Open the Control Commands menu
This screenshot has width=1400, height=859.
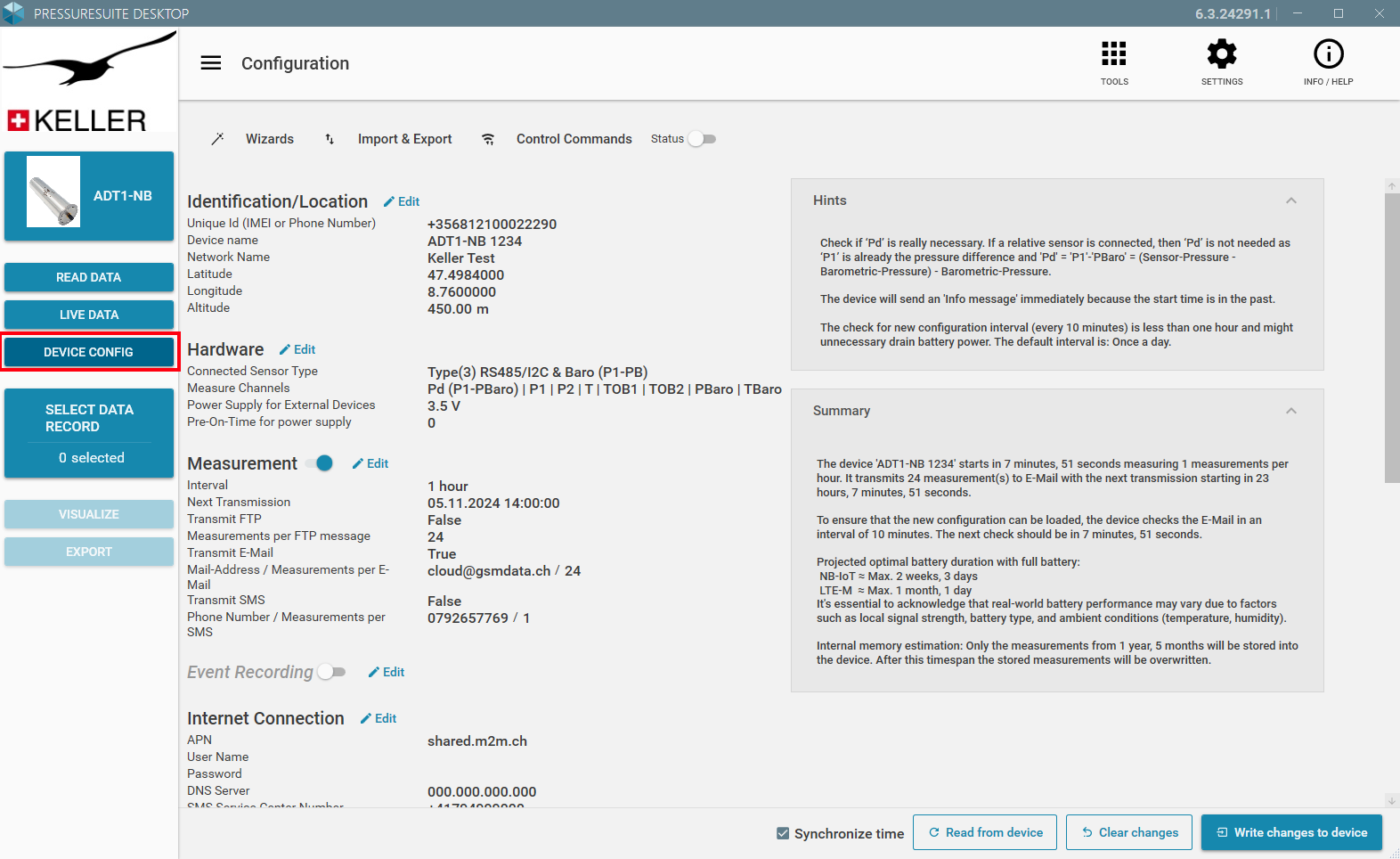(574, 139)
